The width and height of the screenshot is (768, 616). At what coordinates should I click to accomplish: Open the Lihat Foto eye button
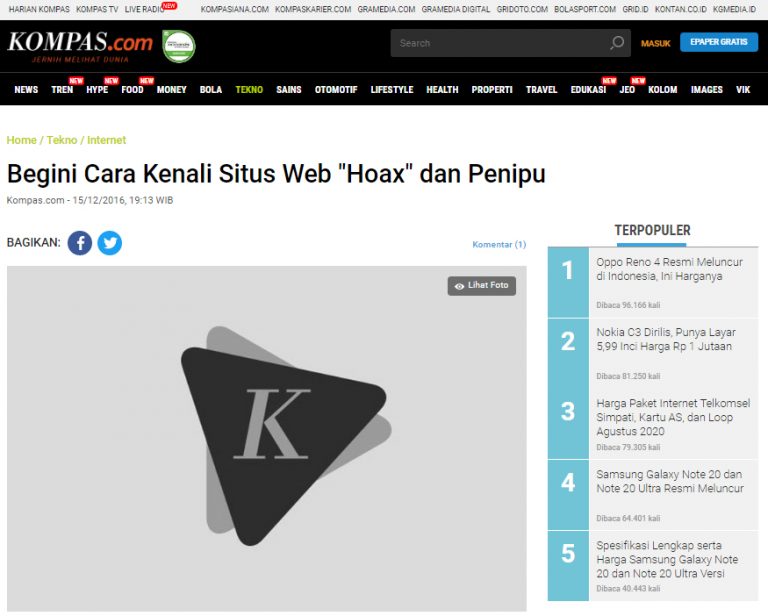(x=481, y=285)
